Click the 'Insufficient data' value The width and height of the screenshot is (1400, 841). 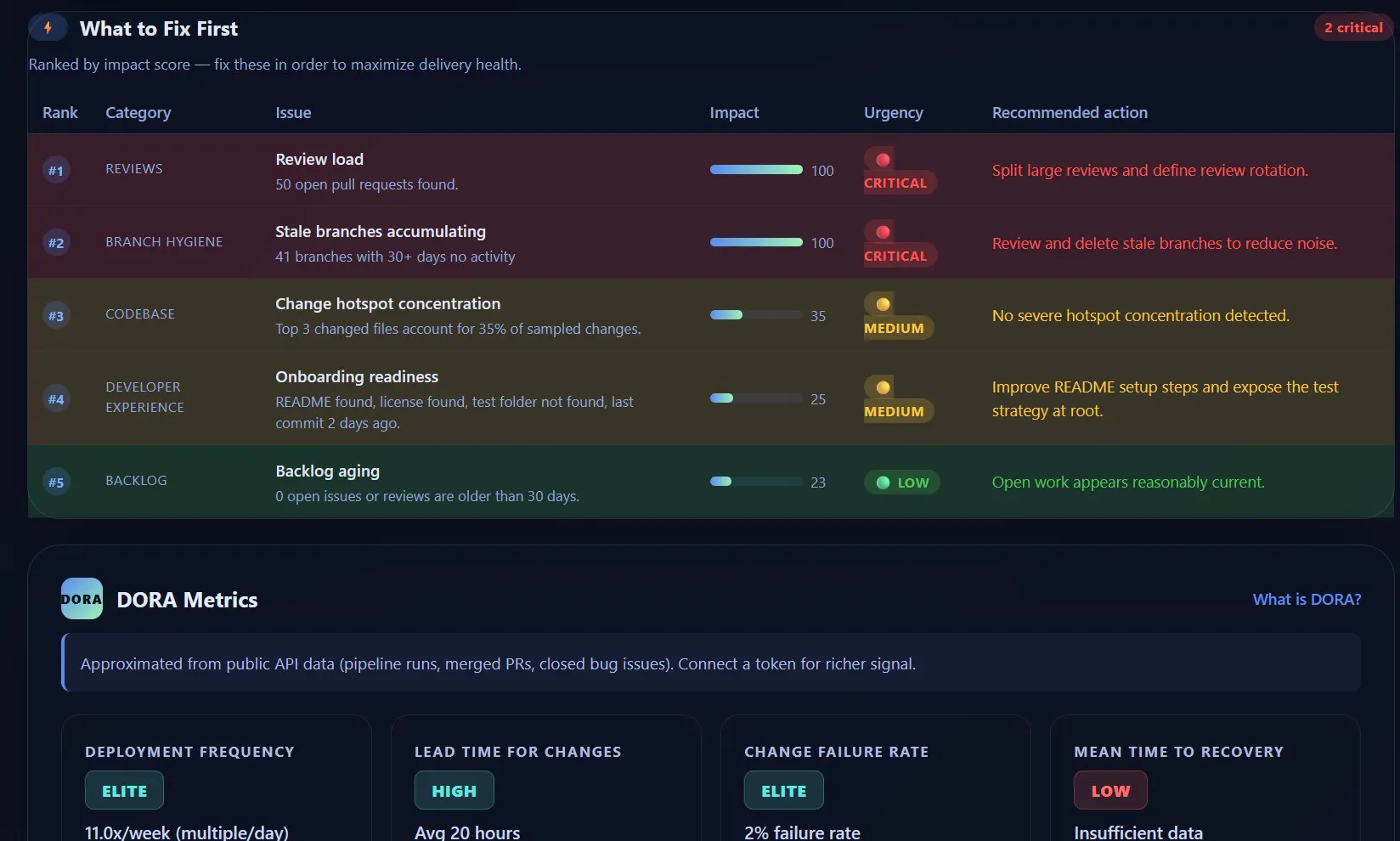(1138, 832)
